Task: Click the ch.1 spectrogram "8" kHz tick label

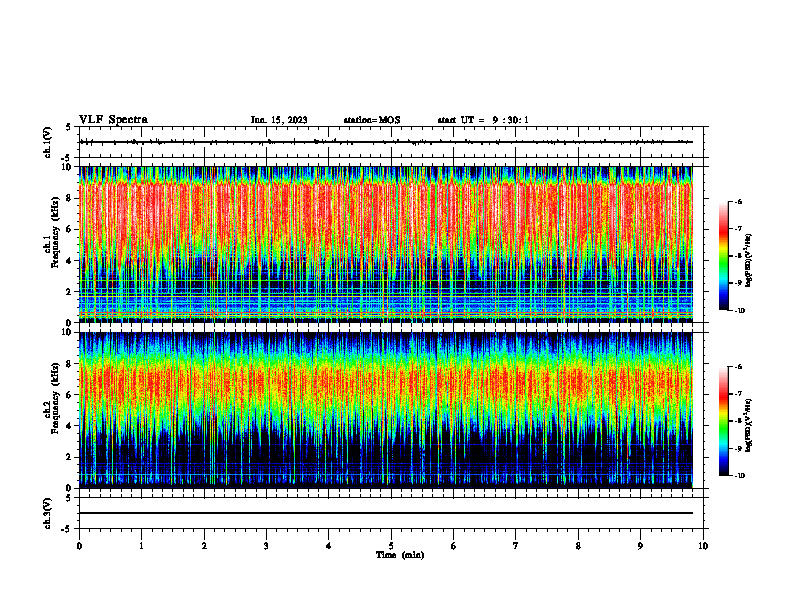Action: 70,198
